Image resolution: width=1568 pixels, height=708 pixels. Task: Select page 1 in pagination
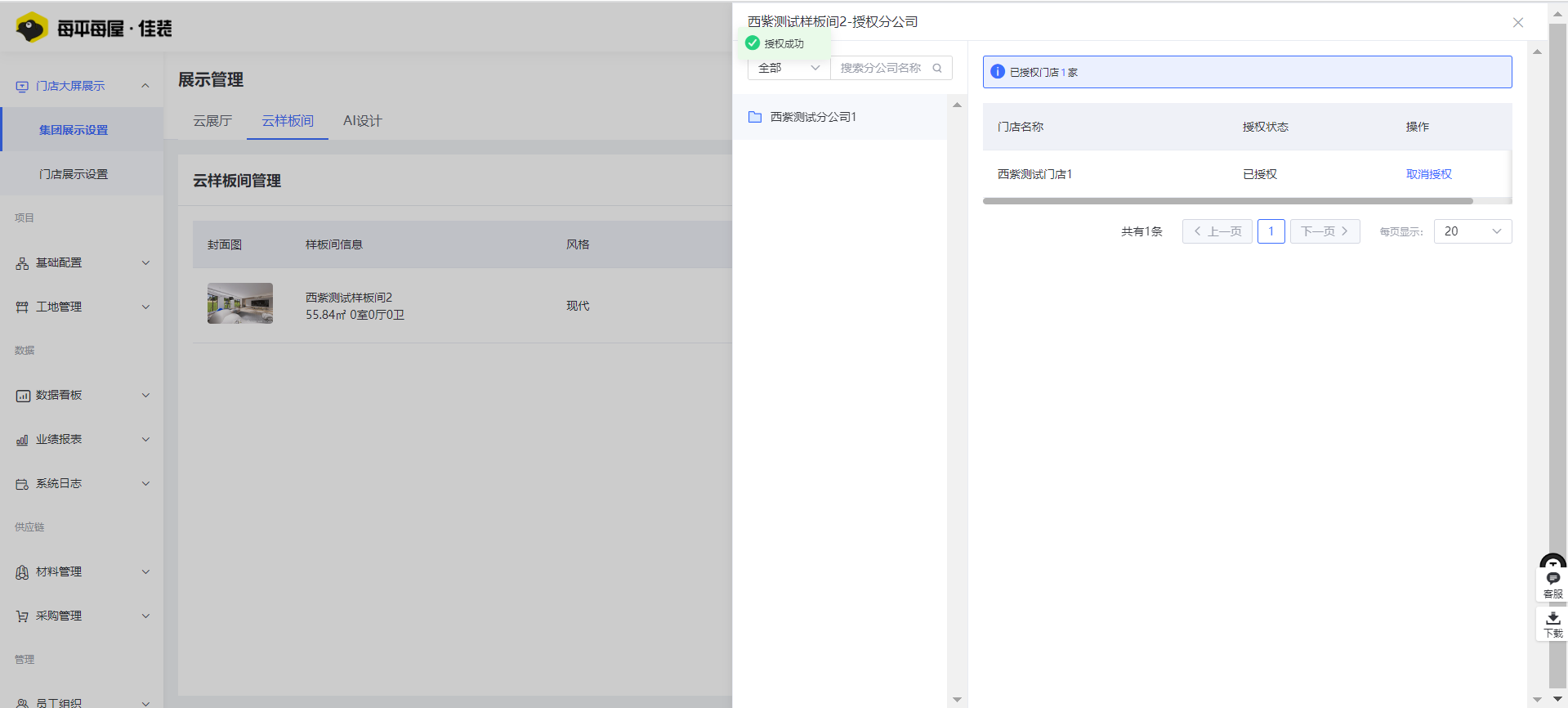(x=1271, y=231)
